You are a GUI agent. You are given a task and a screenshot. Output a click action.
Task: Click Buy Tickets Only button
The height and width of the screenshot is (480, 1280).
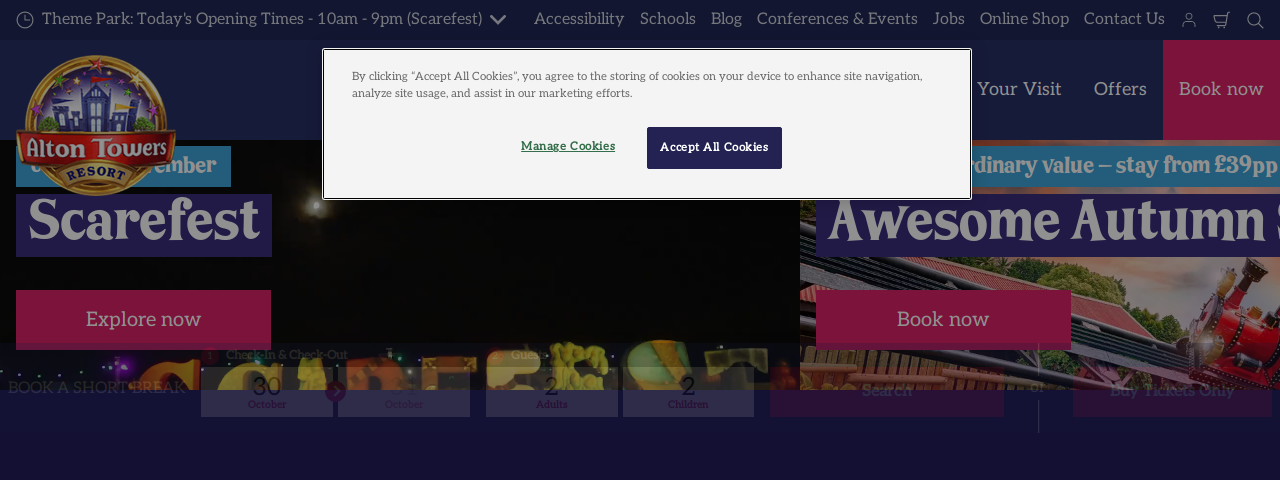[1172, 391]
